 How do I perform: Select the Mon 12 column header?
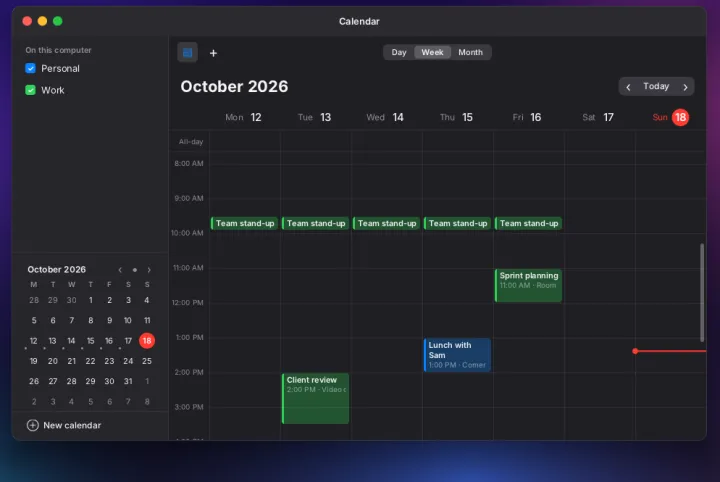click(243, 118)
